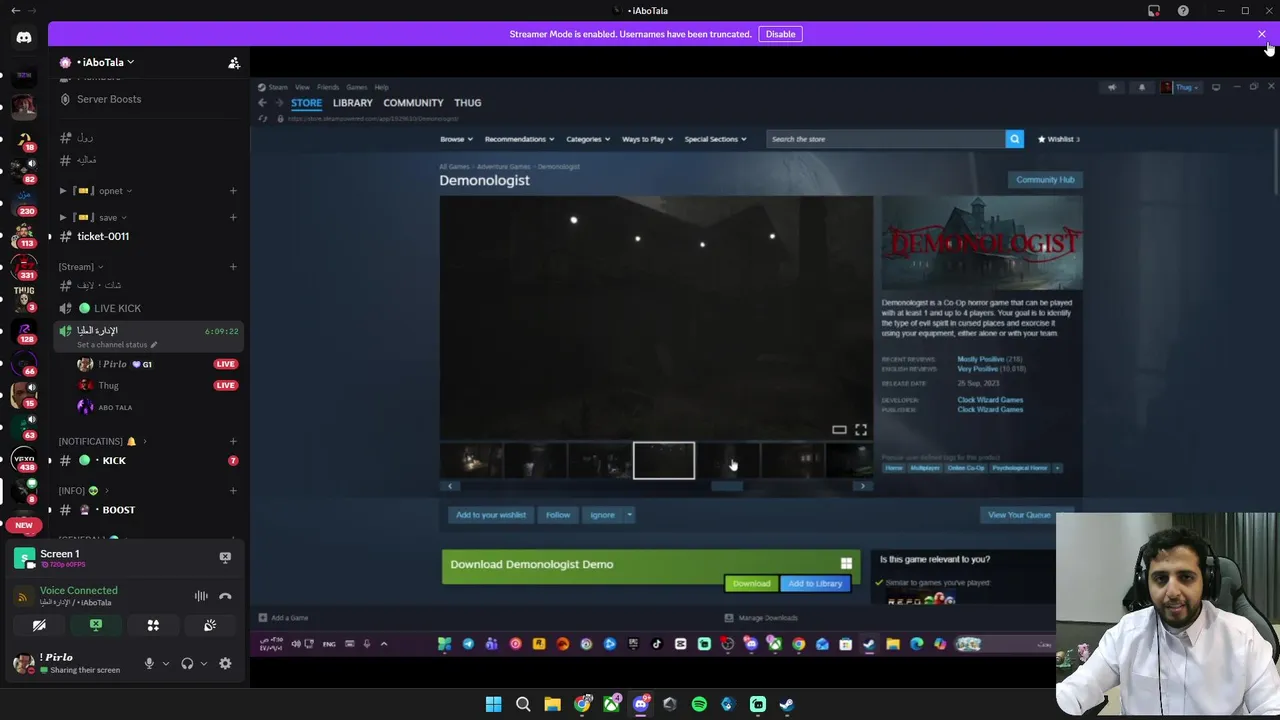Select the highlighted screenshot thumbnail
The width and height of the screenshot is (1280, 720).
[664, 460]
